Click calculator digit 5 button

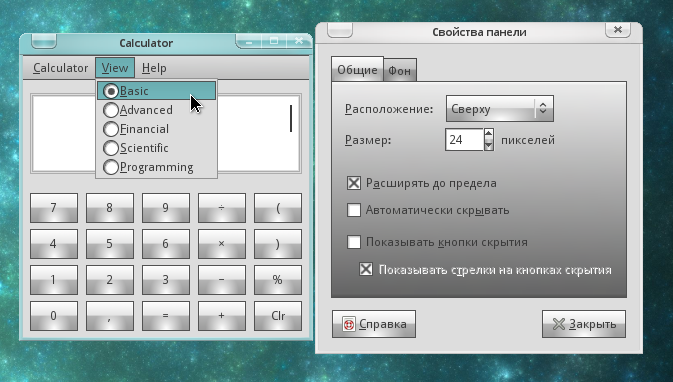(x=110, y=244)
